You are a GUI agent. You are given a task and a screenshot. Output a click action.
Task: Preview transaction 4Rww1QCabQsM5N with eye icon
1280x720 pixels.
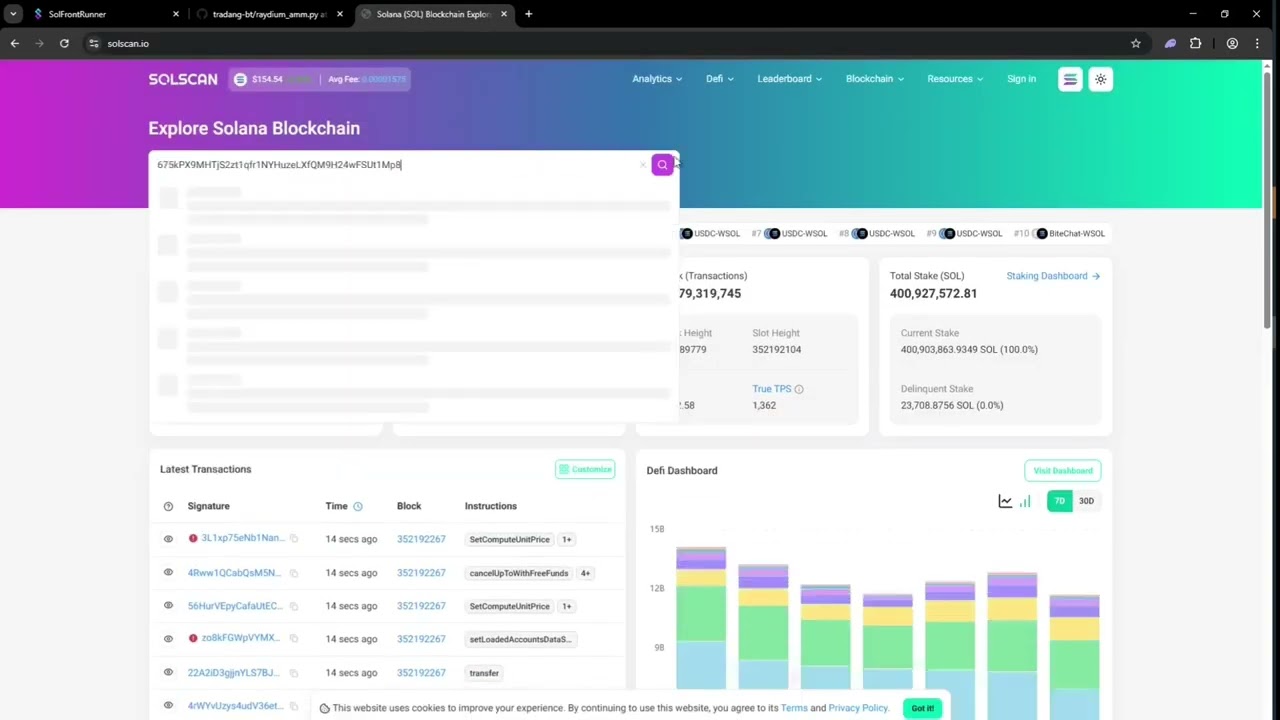point(168,573)
